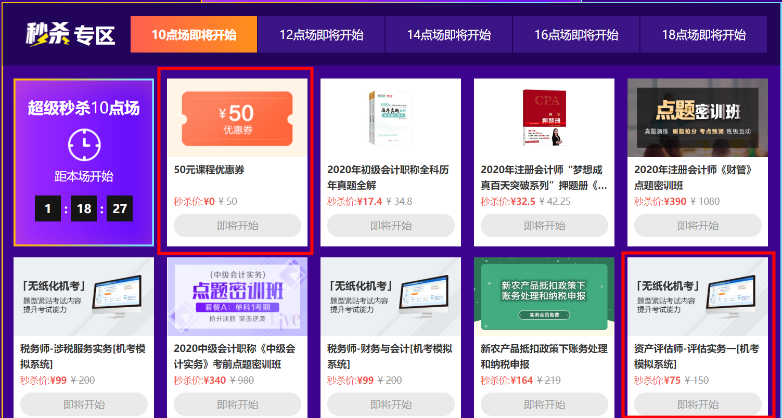Image resolution: width=782 pixels, height=418 pixels.
Task: Open 2020中级会计职称《中级会计实务》title link
Action: pyautogui.click(x=234, y=356)
